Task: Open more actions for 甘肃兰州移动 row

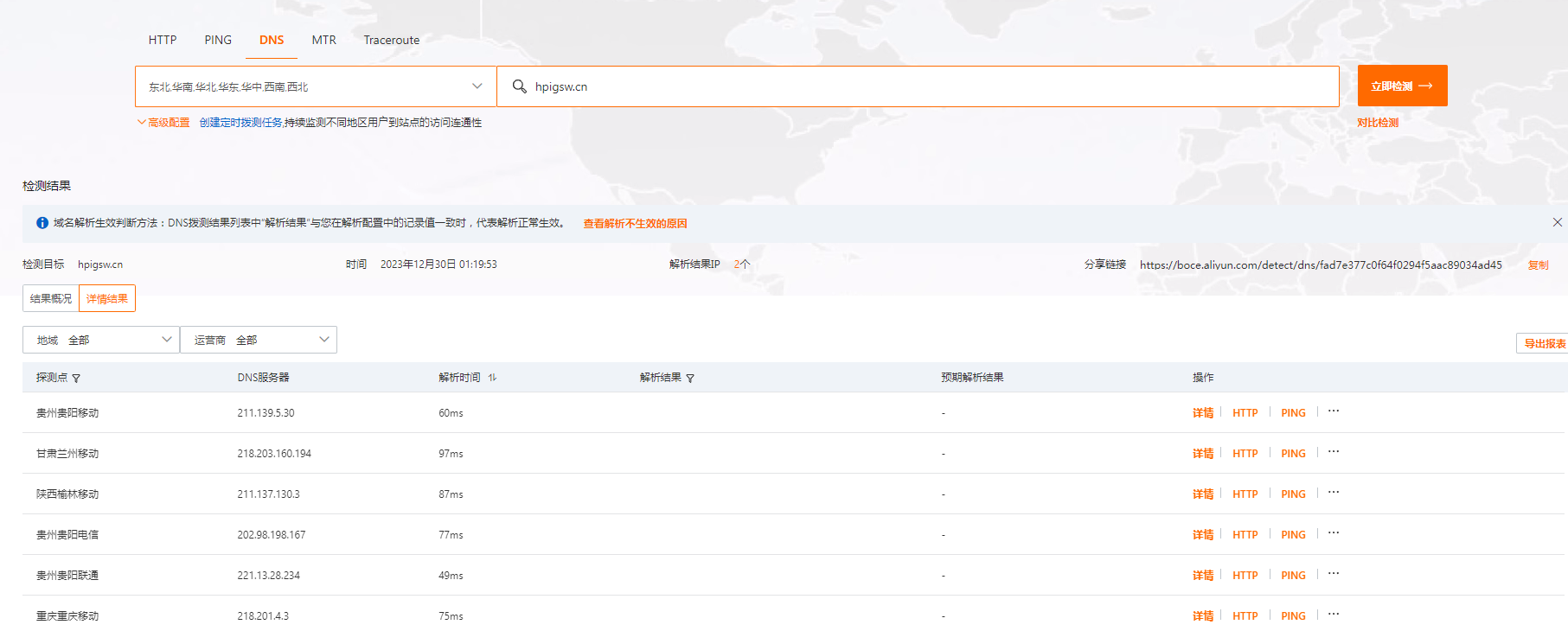Action: [1334, 452]
